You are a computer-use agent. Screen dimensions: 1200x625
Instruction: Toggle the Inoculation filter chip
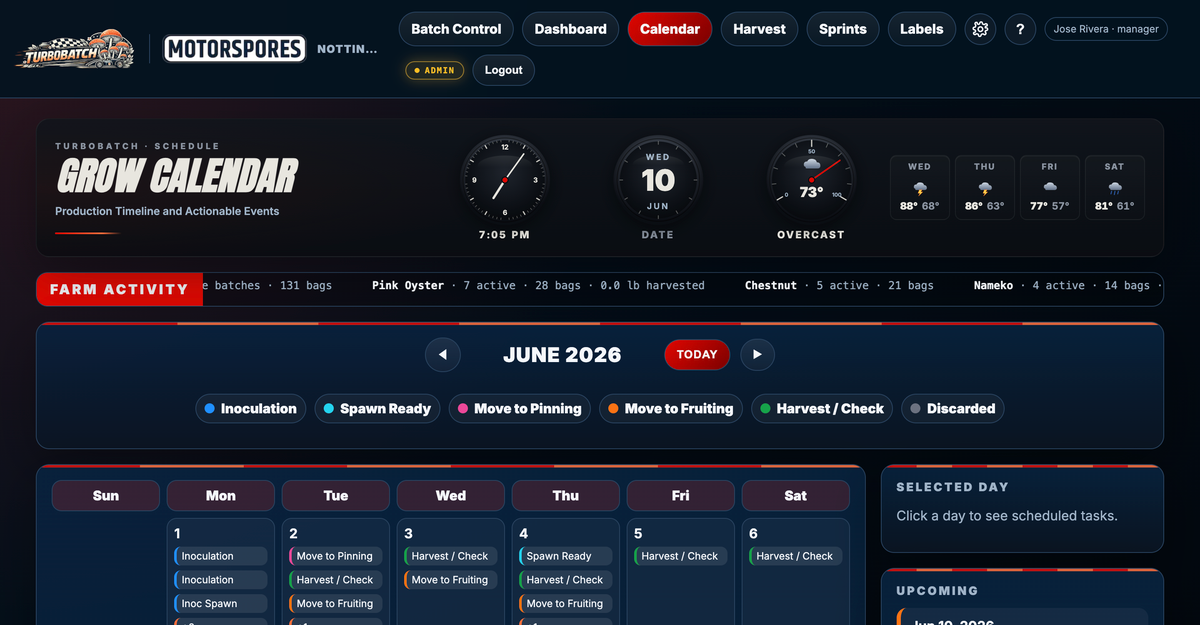pyautogui.click(x=251, y=408)
